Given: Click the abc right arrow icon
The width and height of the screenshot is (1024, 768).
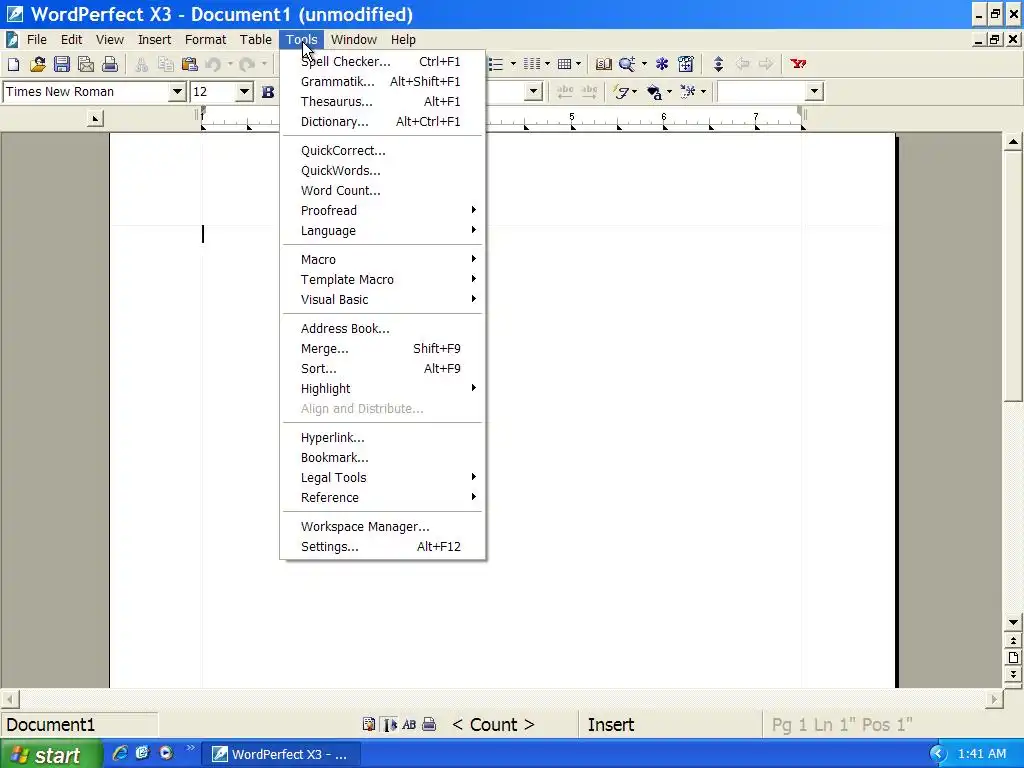Looking at the screenshot, I should click(x=589, y=92).
